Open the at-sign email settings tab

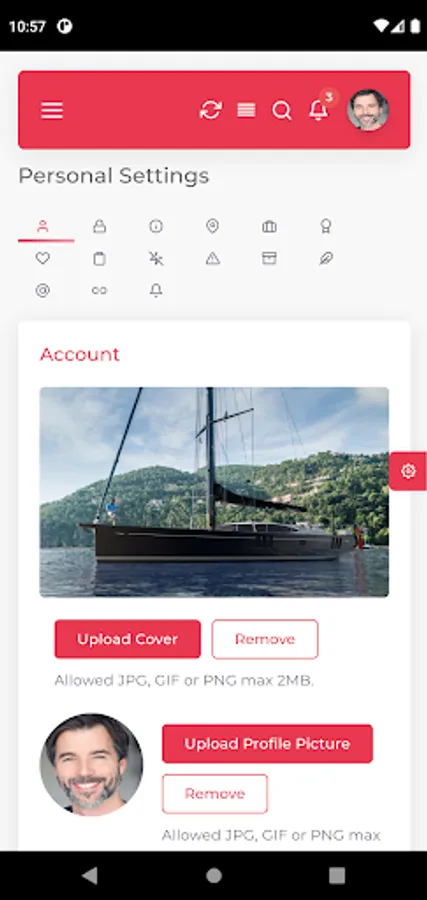point(42,290)
